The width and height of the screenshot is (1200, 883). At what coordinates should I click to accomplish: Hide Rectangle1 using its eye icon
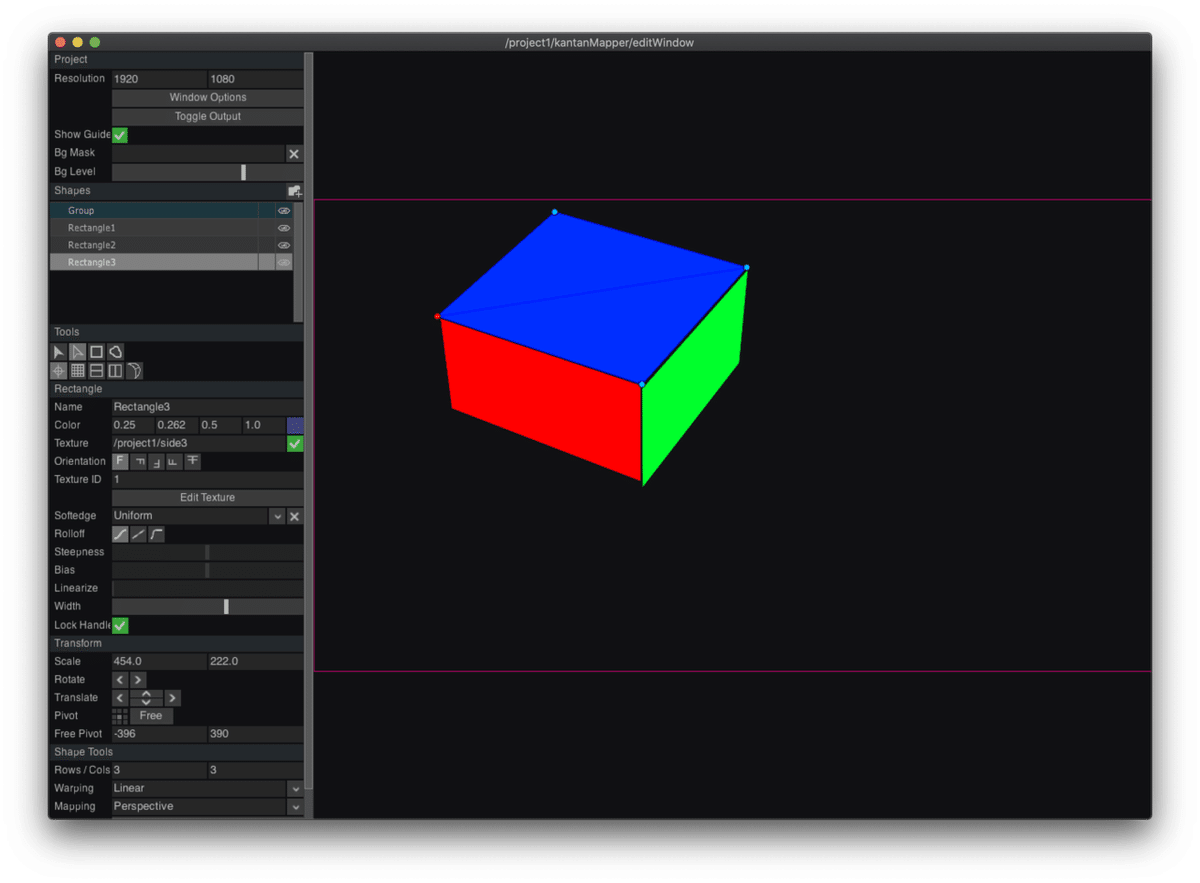pos(284,228)
